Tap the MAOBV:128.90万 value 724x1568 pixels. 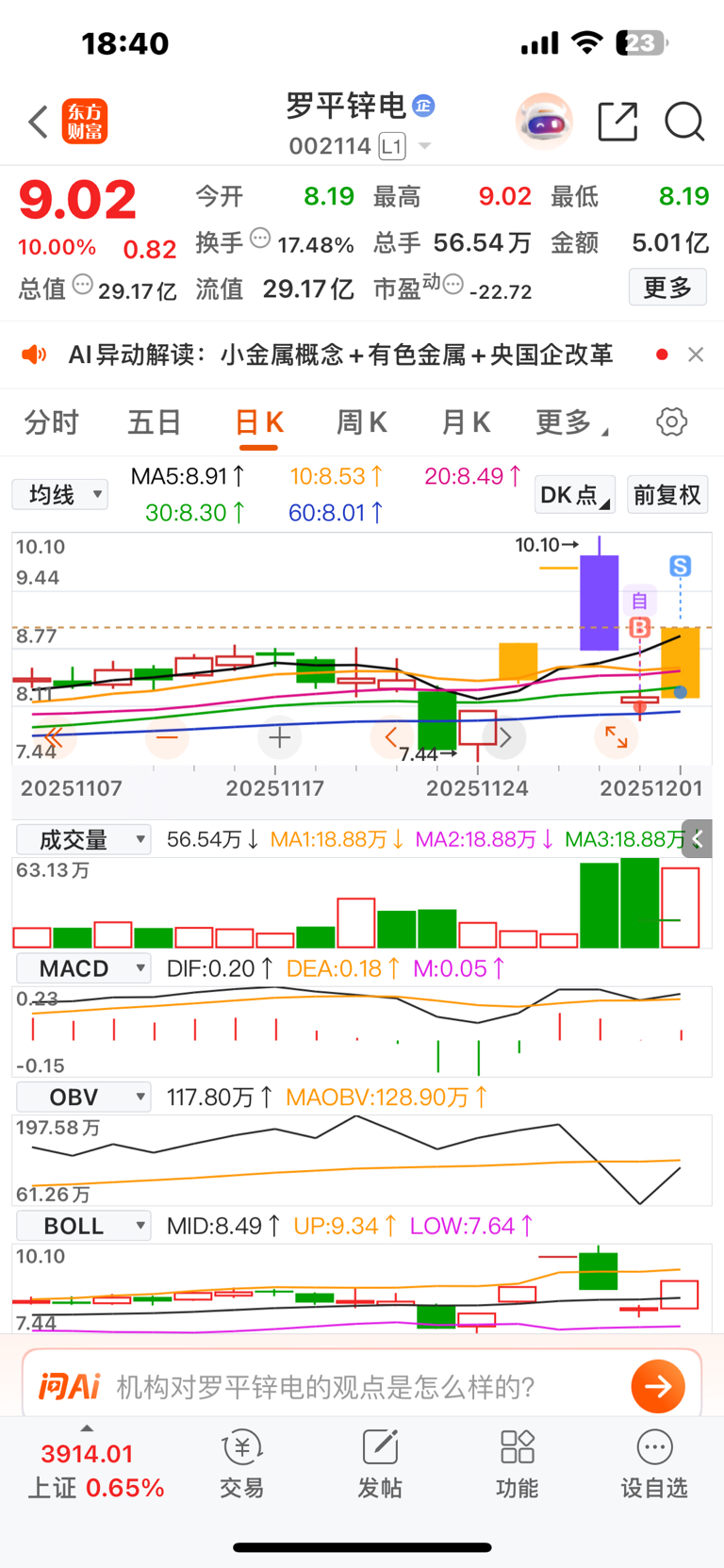[387, 1097]
